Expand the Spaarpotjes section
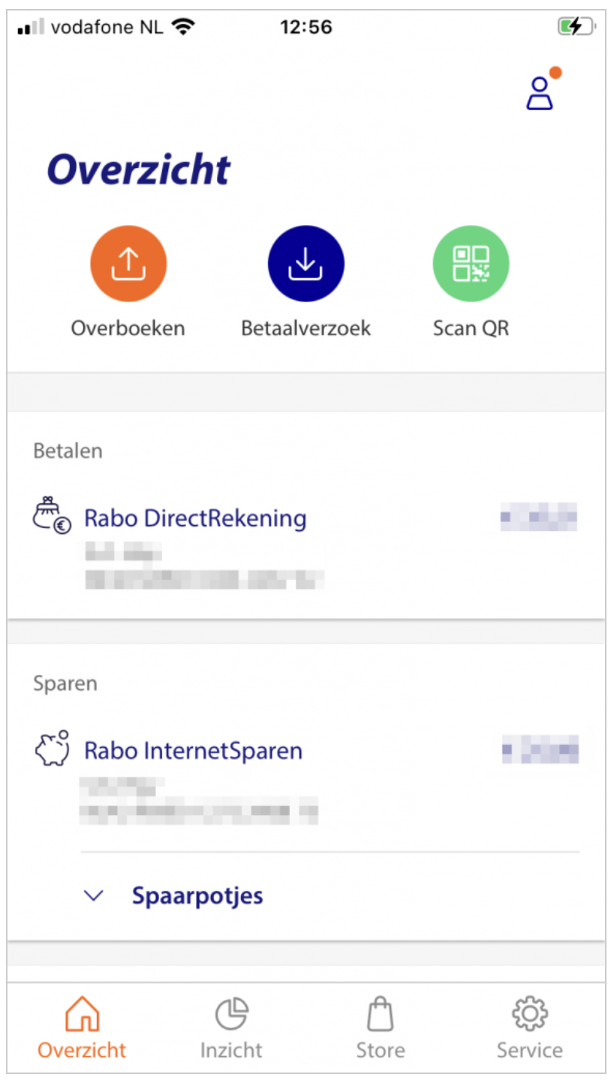Viewport: 614px width, 1080px height. pyautogui.click(x=197, y=895)
